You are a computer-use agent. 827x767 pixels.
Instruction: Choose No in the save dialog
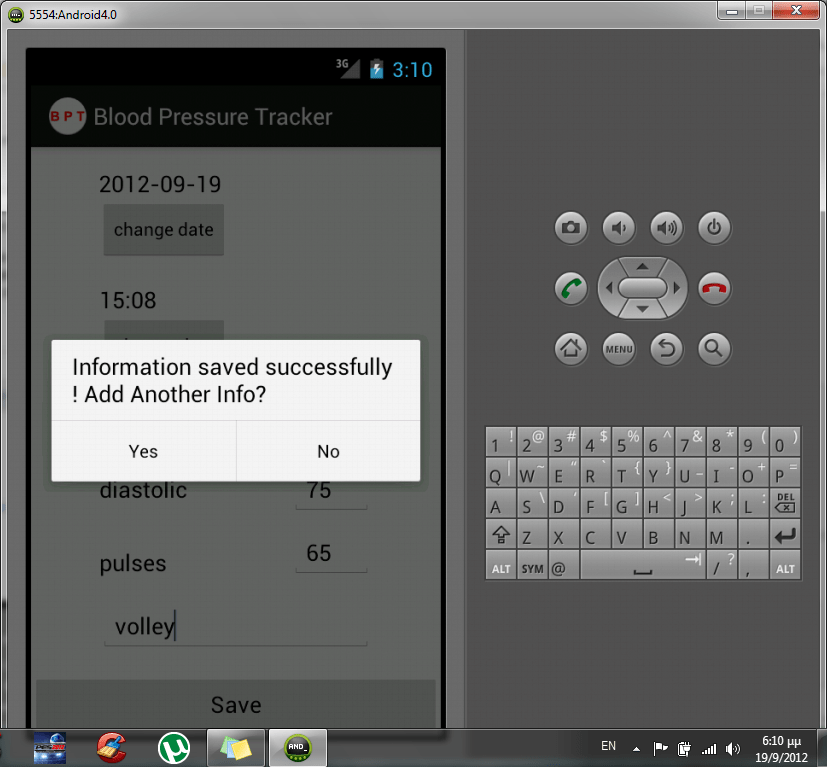coord(327,451)
